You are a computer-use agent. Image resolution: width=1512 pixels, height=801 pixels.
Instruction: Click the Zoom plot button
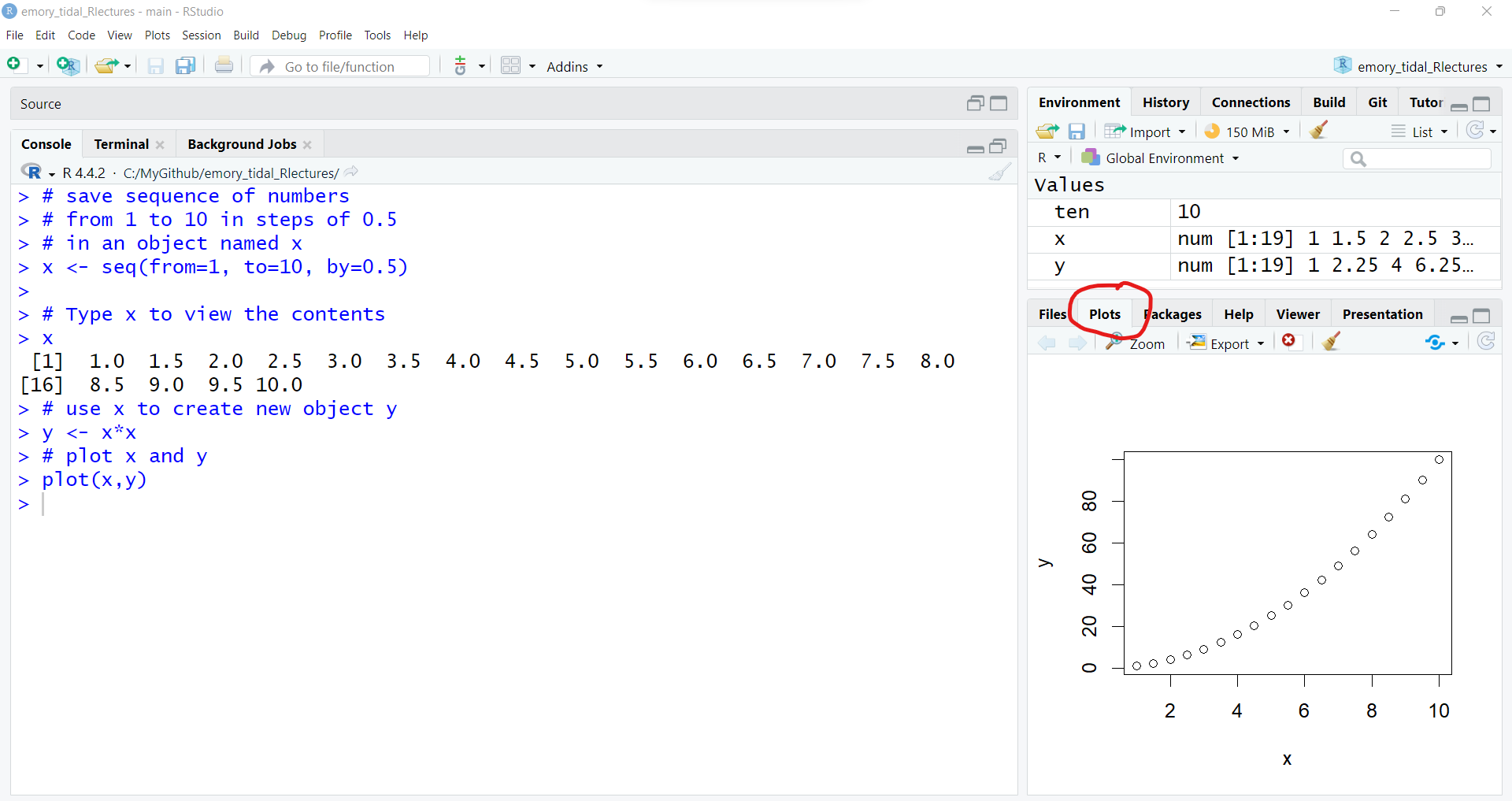(x=1136, y=343)
